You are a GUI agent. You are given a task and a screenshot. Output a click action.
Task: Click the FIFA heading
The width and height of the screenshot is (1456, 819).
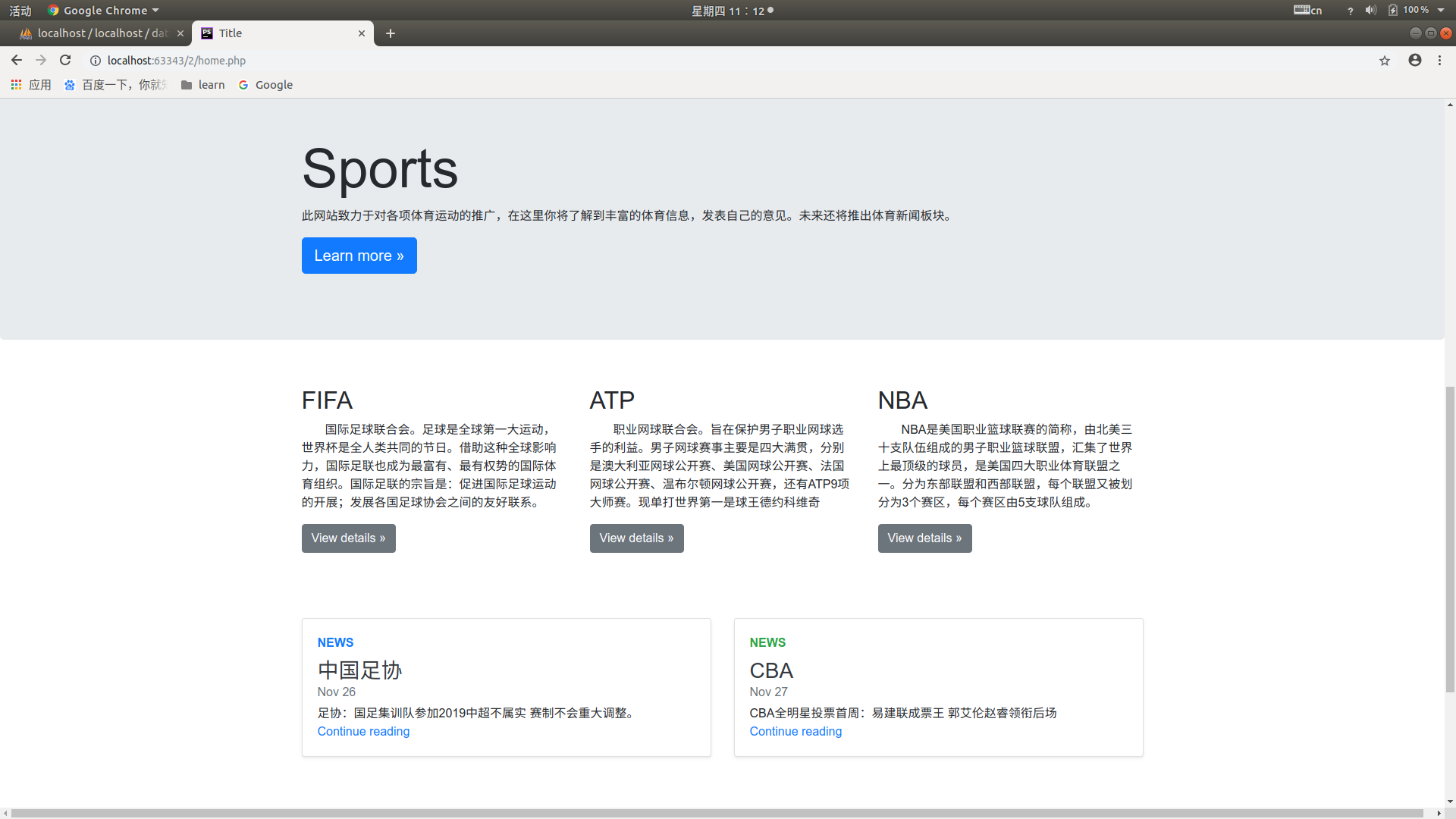[327, 400]
